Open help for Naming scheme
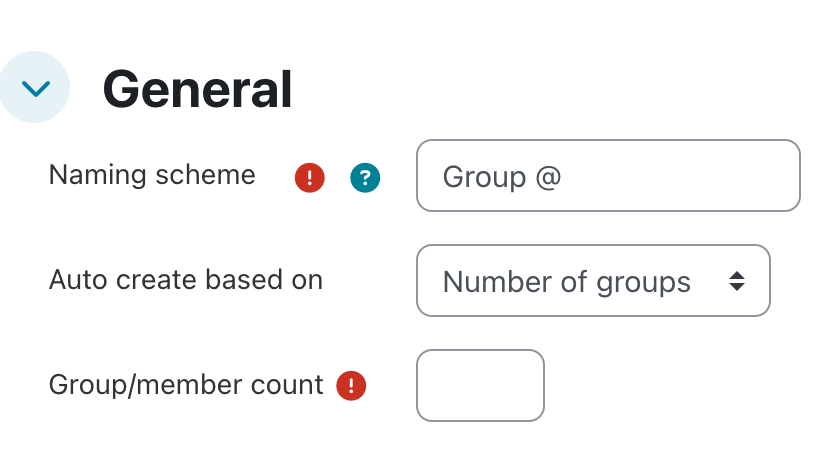The image size is (827, 449). 365,178
